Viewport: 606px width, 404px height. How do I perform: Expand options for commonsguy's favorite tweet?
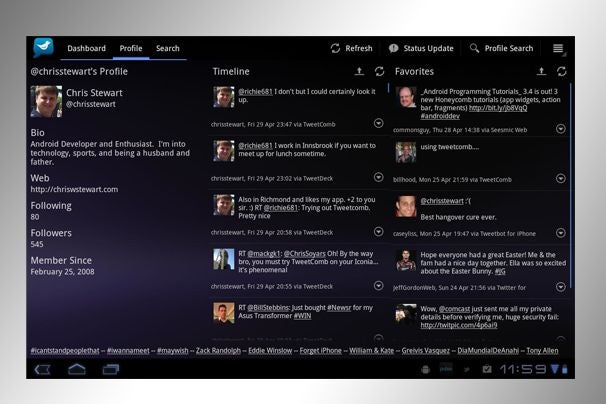[561, 129]
